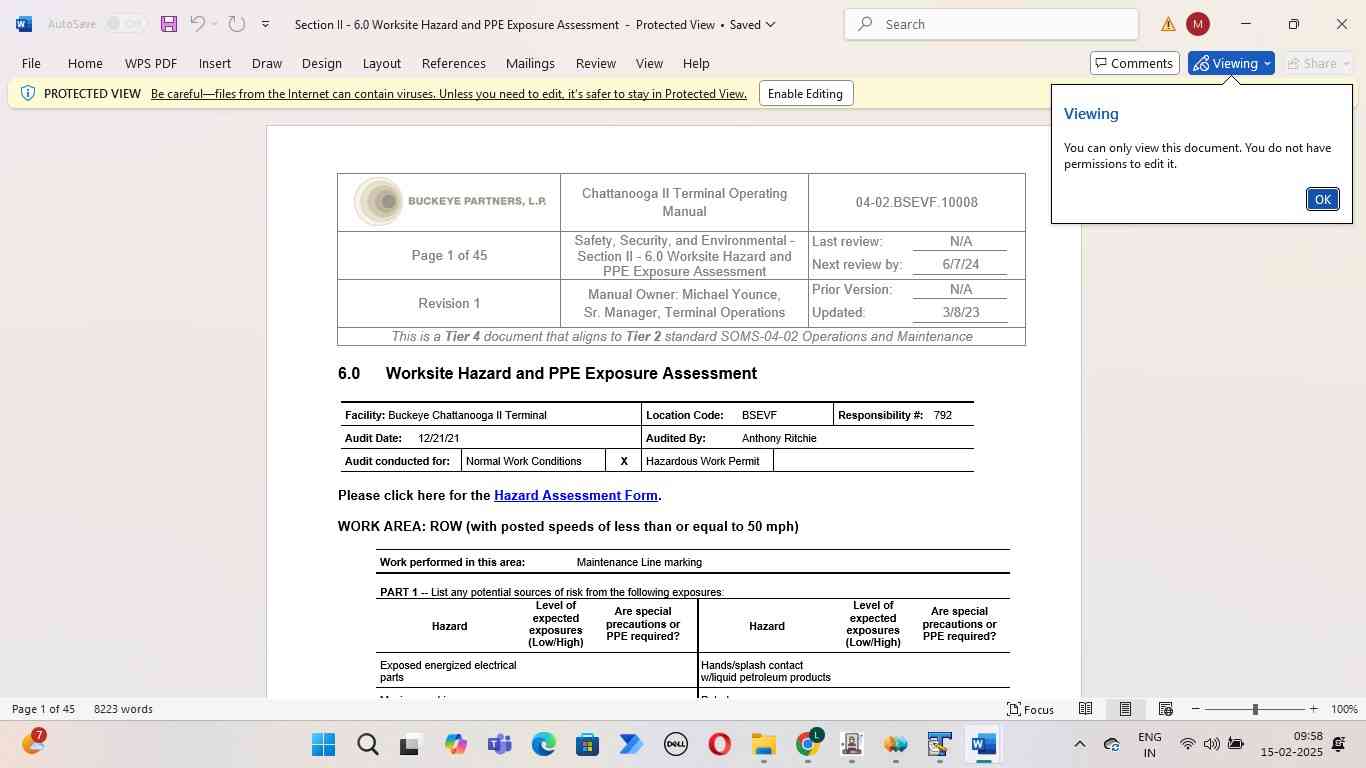Open the Layout tab
Viewport: 1366px width, 768px height.
click(x=382, y=63)
